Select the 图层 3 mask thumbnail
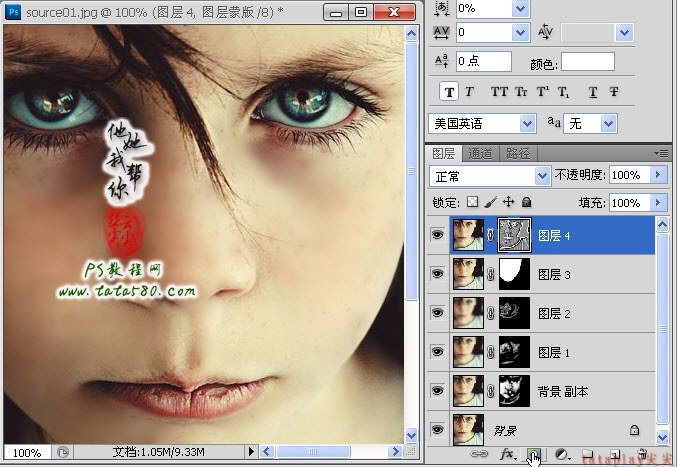677x467 pixels. click(x=514, y=274)
